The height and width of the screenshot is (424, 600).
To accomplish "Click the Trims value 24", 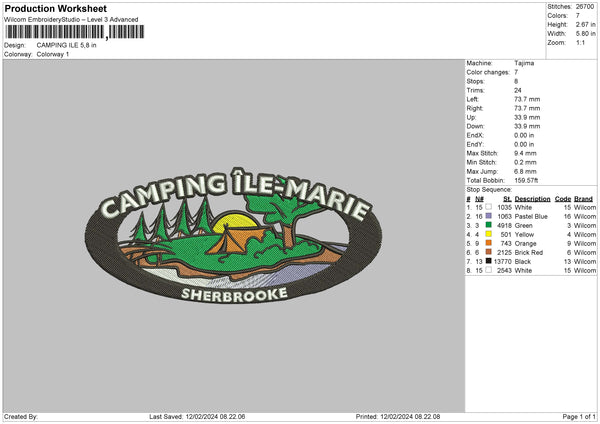I will point(518,90).
